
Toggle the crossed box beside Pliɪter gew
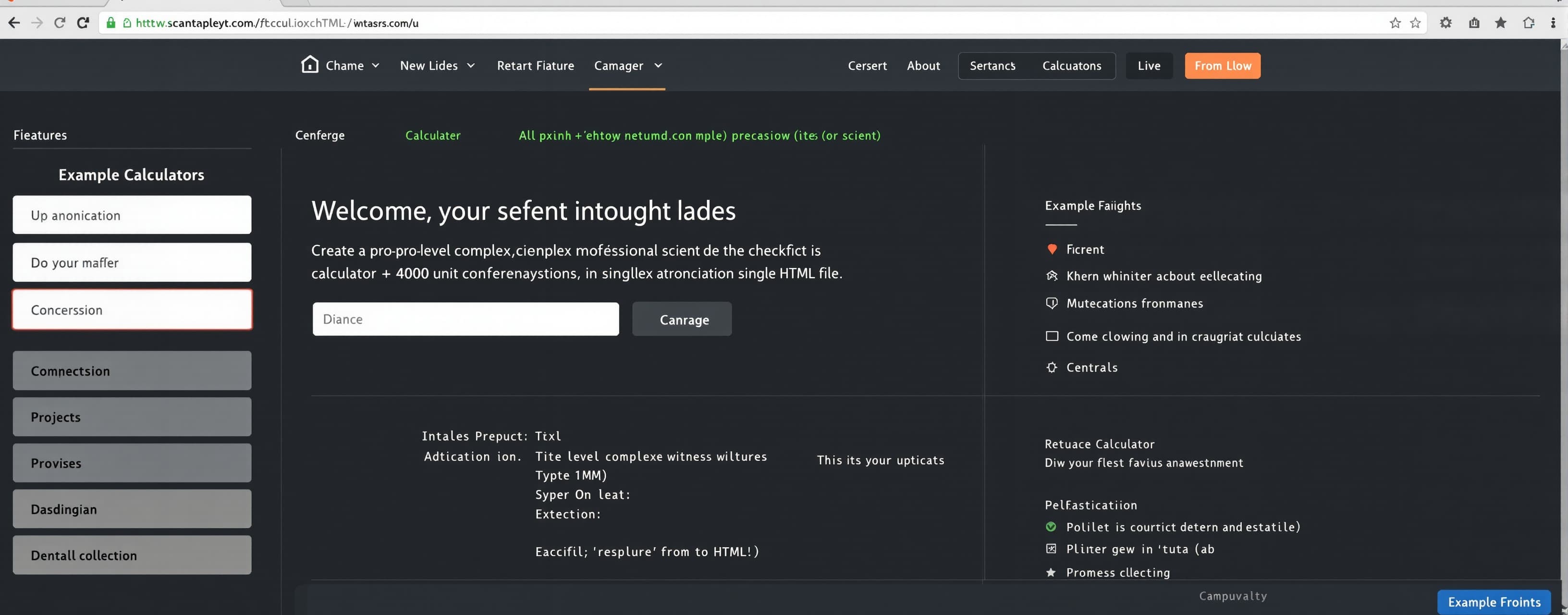[x=1051, y=549]
